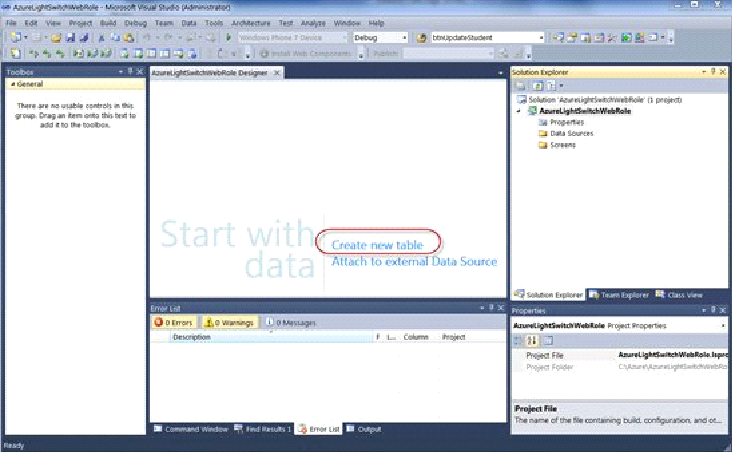Viewport: 732px width, 452px height.
Task: Toggle the 0 Warnings filter
Action: 230,323
